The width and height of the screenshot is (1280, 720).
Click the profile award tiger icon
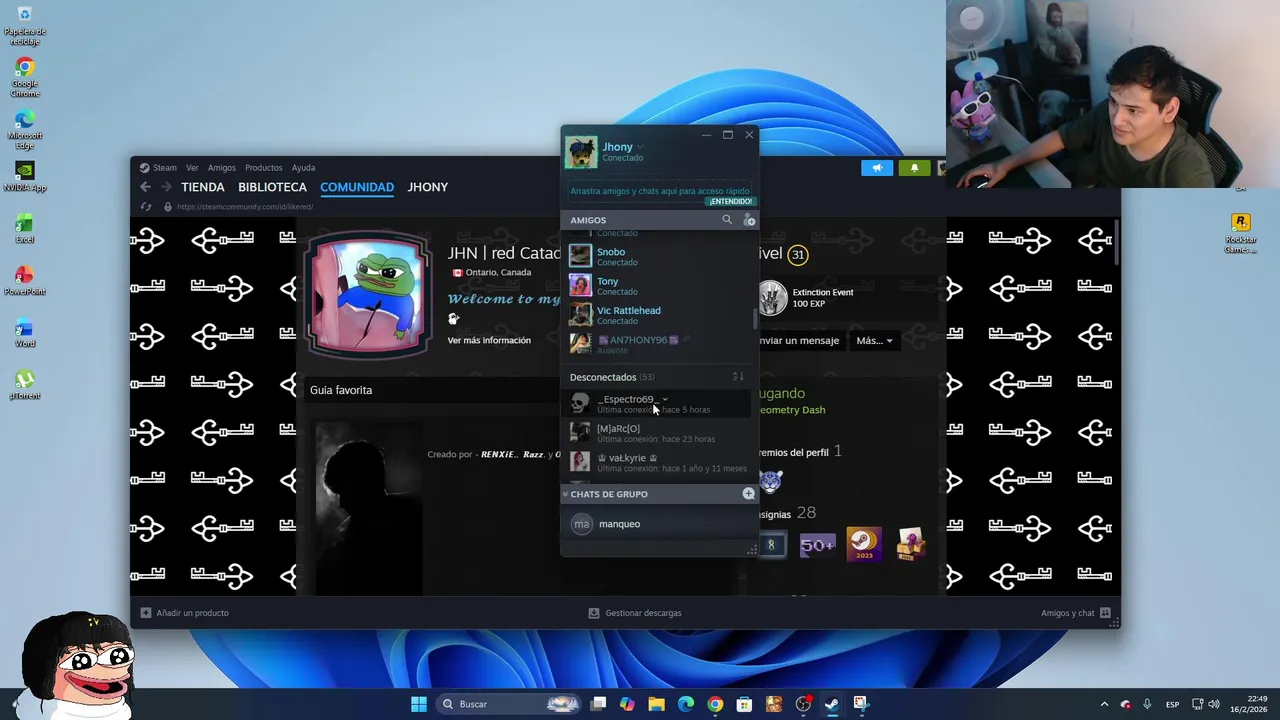click(x=770, y=482)
